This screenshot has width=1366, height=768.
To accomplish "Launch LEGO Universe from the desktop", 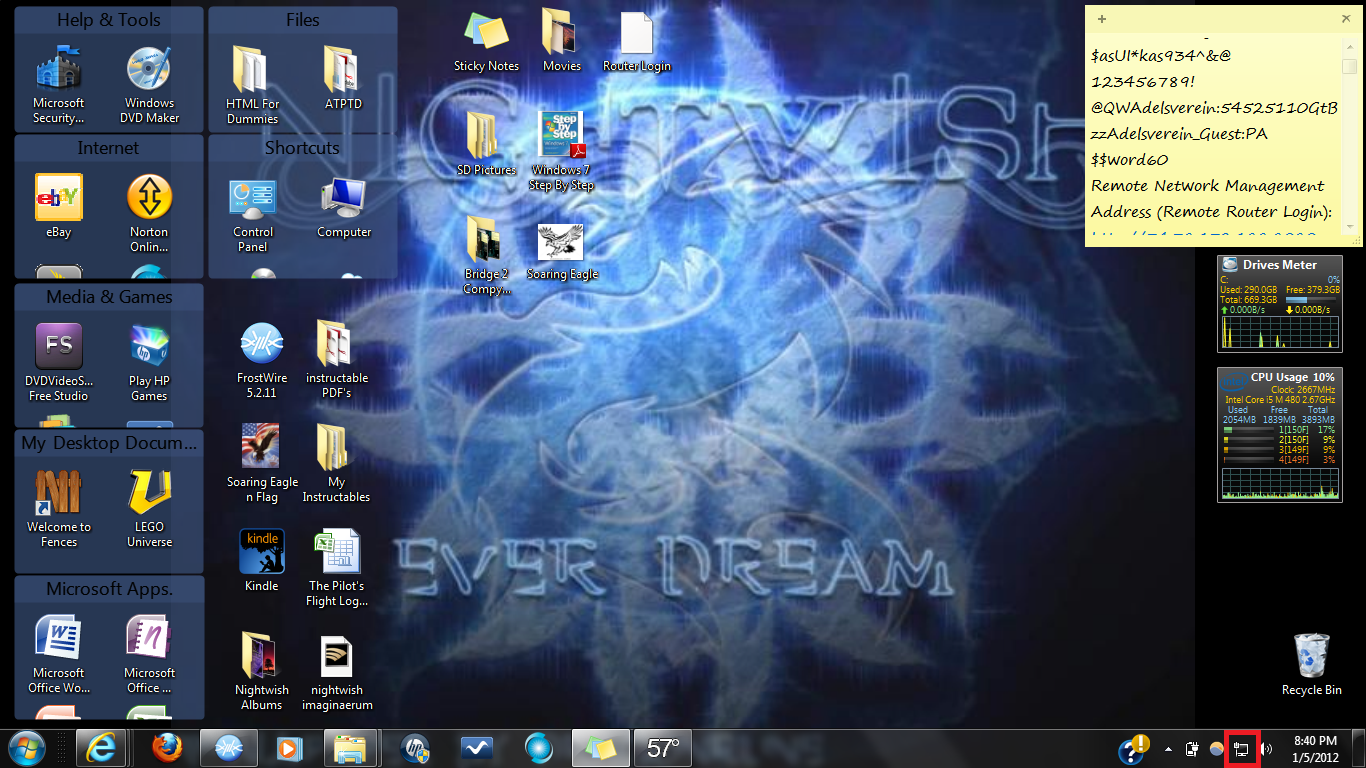I will [149, 508].
